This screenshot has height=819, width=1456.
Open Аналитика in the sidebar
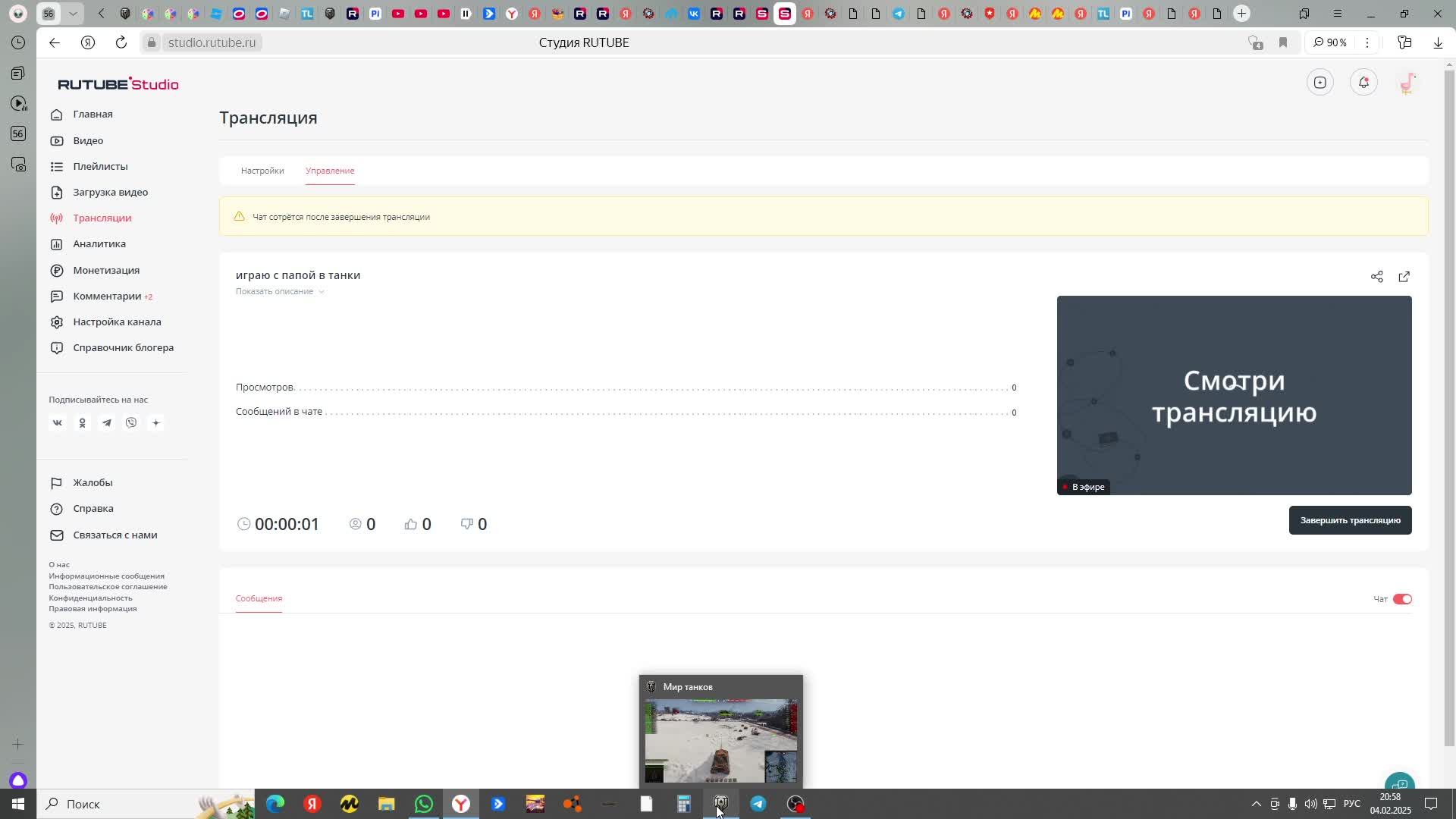99,244
